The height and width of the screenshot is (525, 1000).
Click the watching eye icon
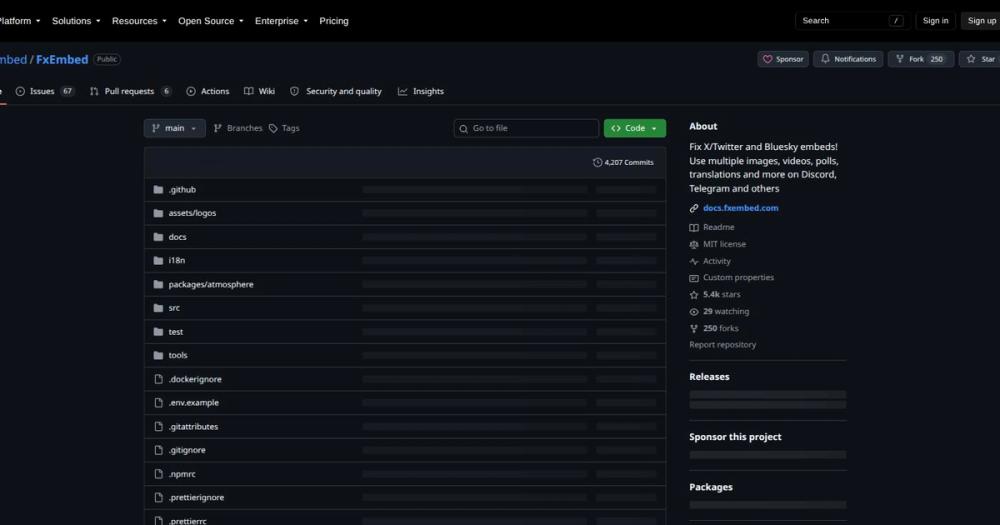coord(694,312)
